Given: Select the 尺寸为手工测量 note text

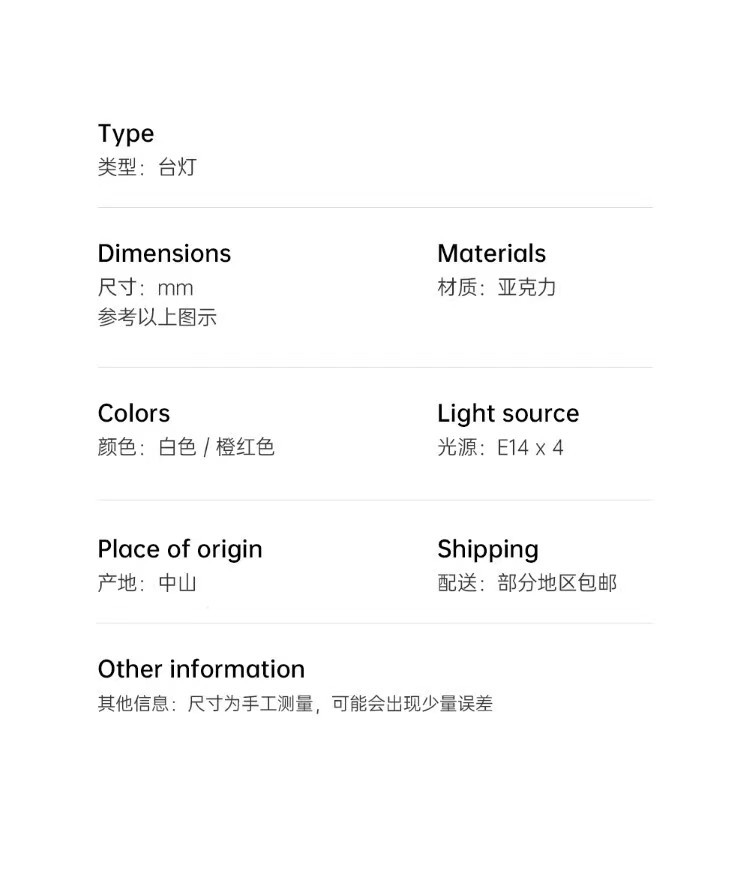Looking at the screenshot, I should (251, 704).
